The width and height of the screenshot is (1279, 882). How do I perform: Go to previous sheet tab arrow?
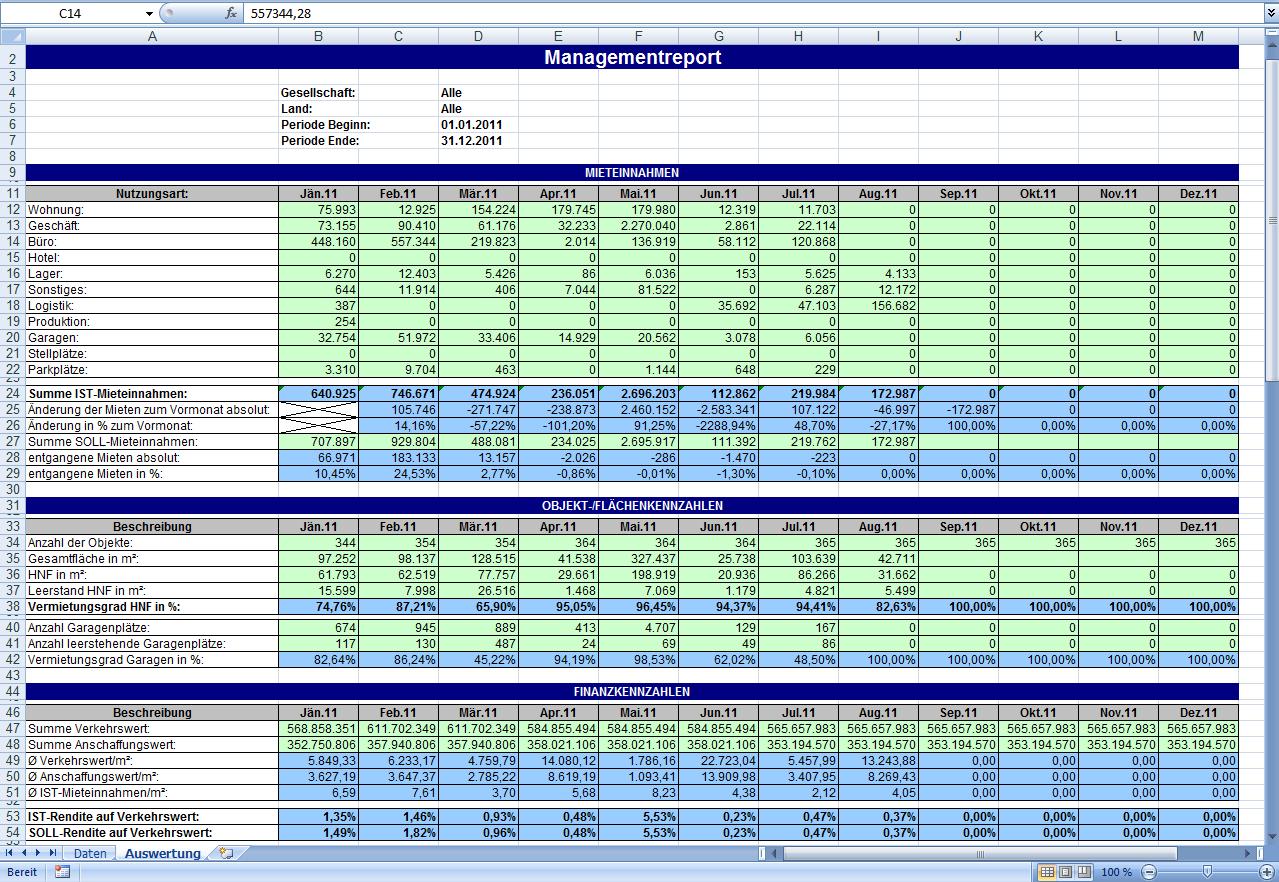pos(25,853)
